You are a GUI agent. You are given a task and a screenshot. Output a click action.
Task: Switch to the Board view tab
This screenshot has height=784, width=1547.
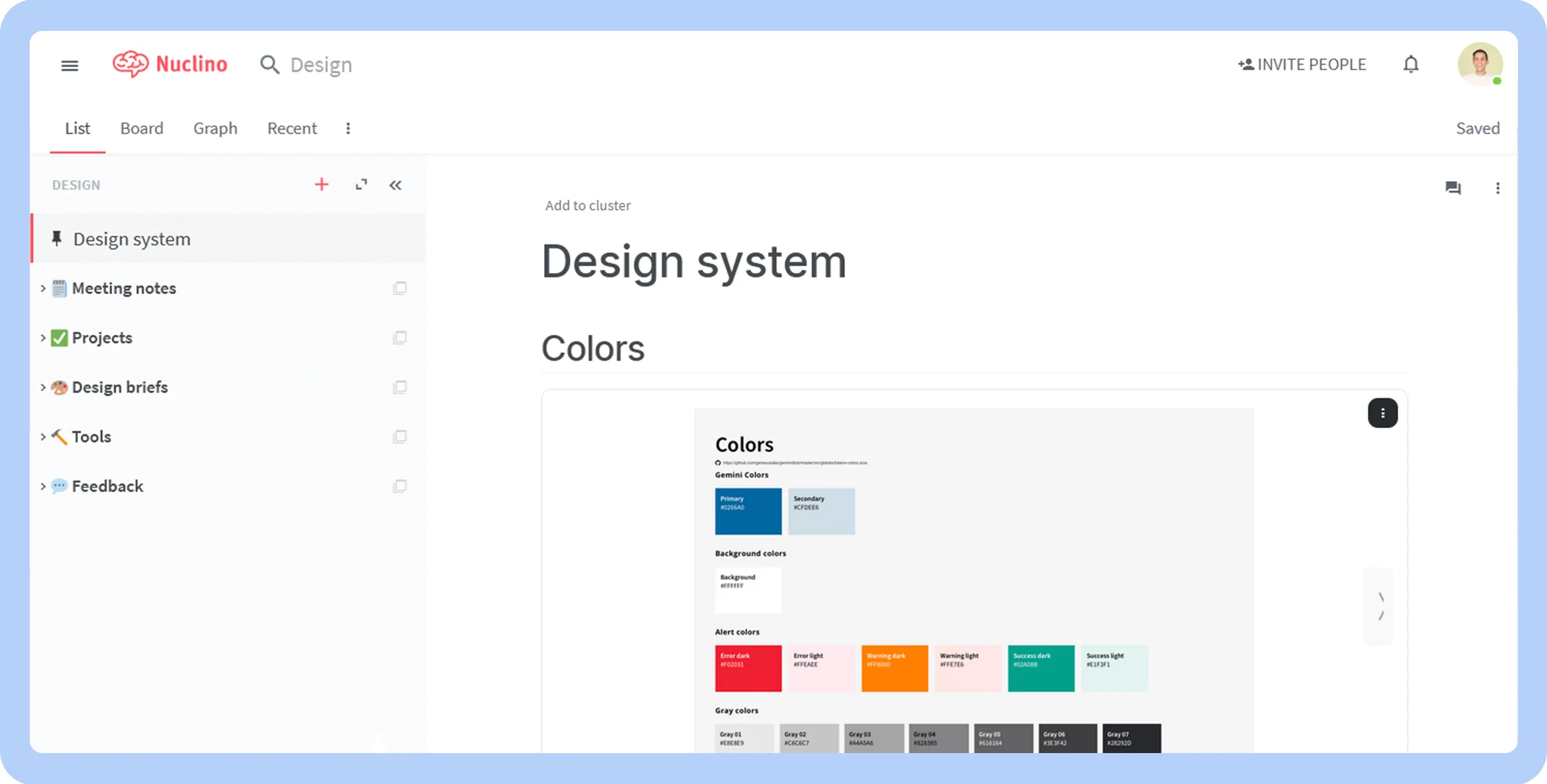[x=141, y=128]
